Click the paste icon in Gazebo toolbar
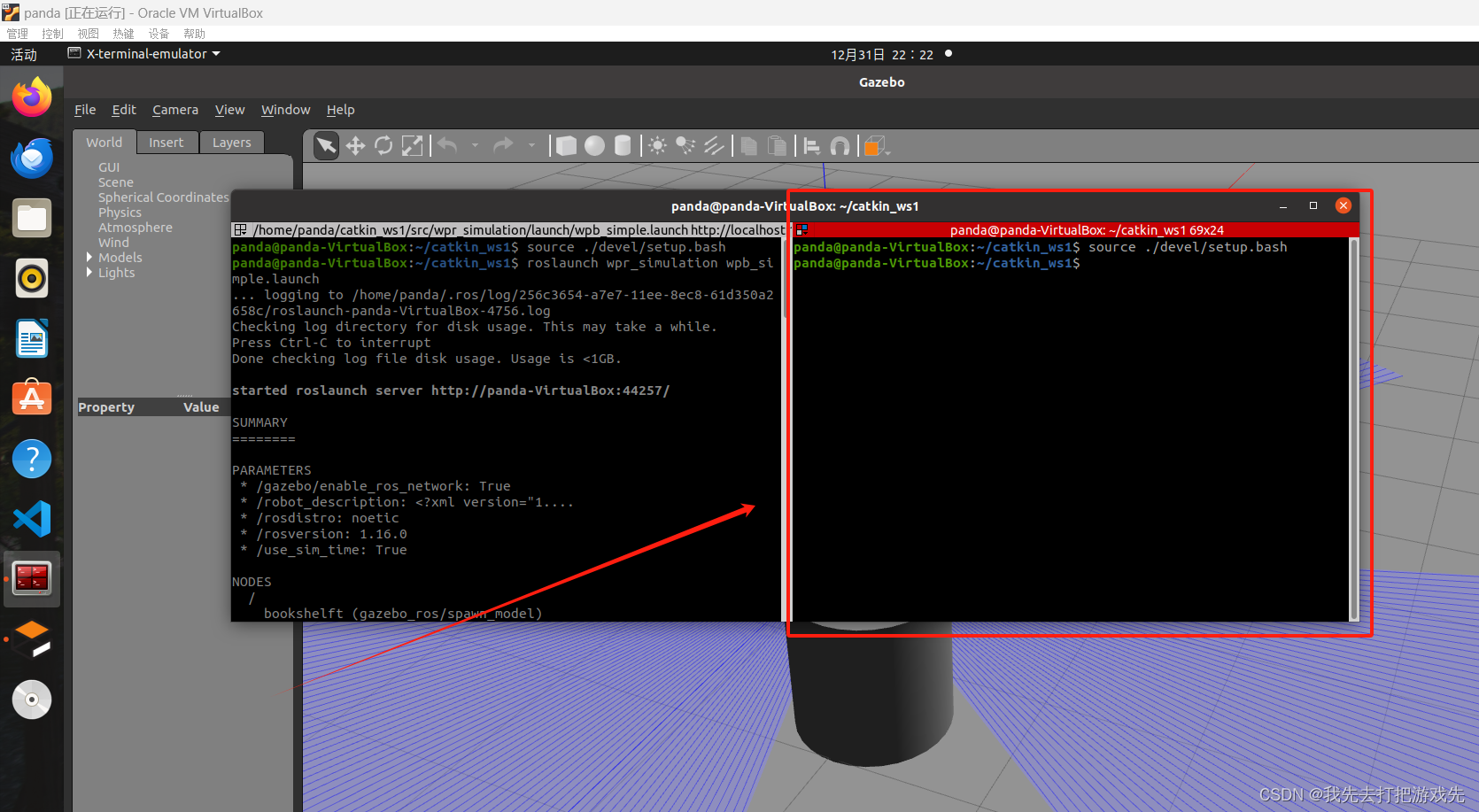 point(777,145)
